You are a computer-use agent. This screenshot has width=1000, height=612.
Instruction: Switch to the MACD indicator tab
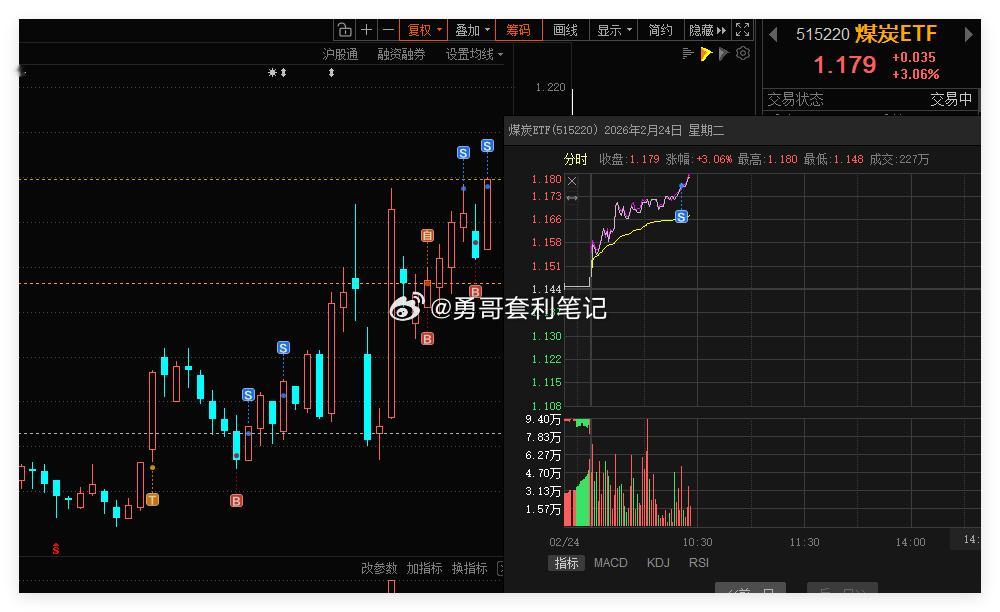pyautogui.click(x=610, y=562)
